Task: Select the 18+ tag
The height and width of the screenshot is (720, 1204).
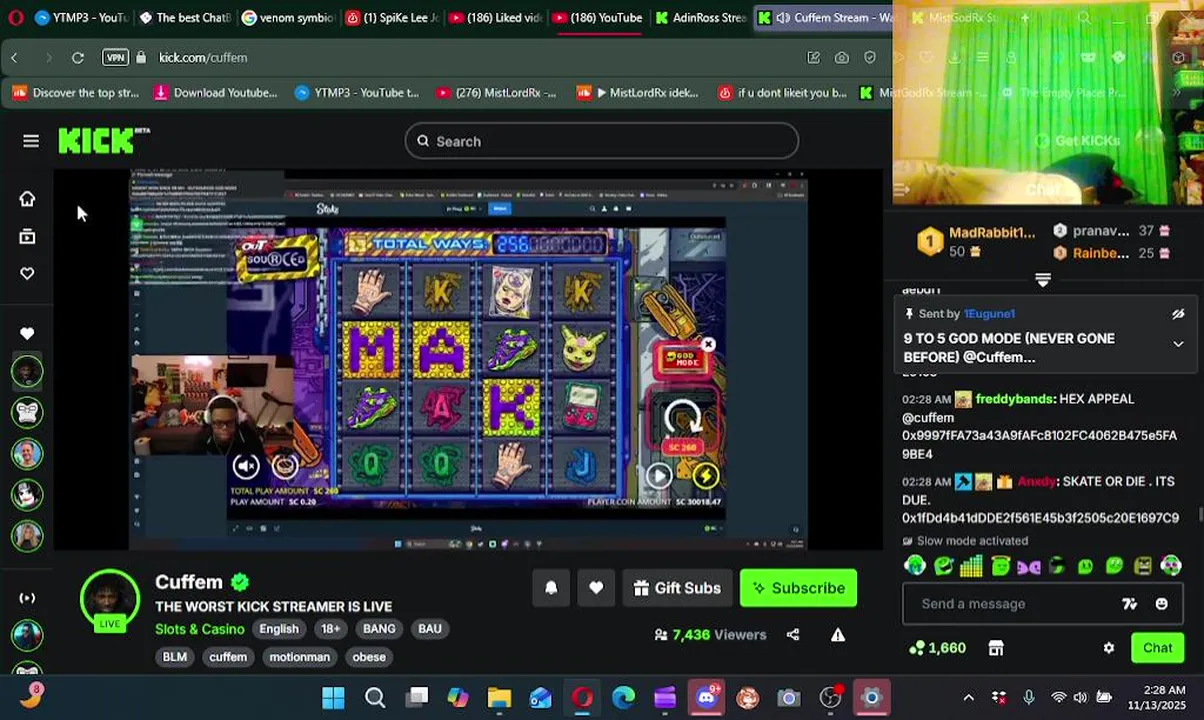Action: point(330,629)
